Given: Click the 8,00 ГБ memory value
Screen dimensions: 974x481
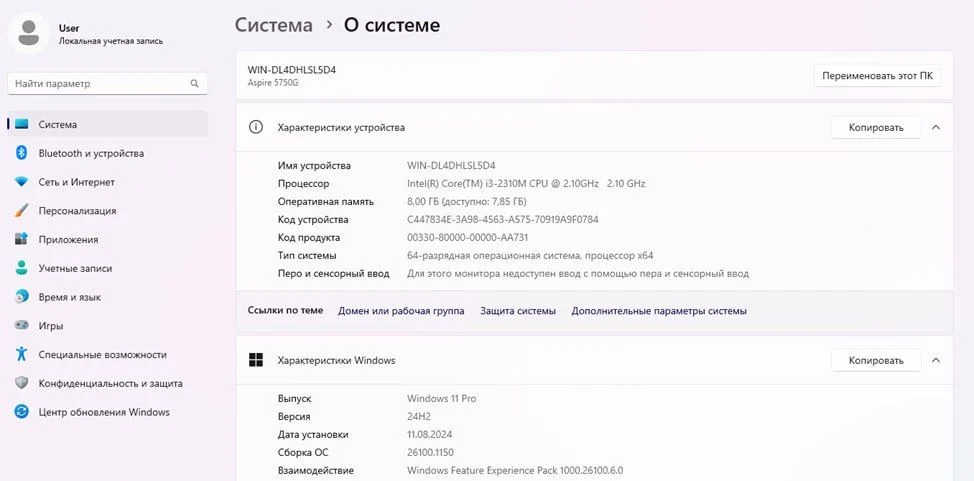Looking at the screenshot, I should click(x=467, y=201).
